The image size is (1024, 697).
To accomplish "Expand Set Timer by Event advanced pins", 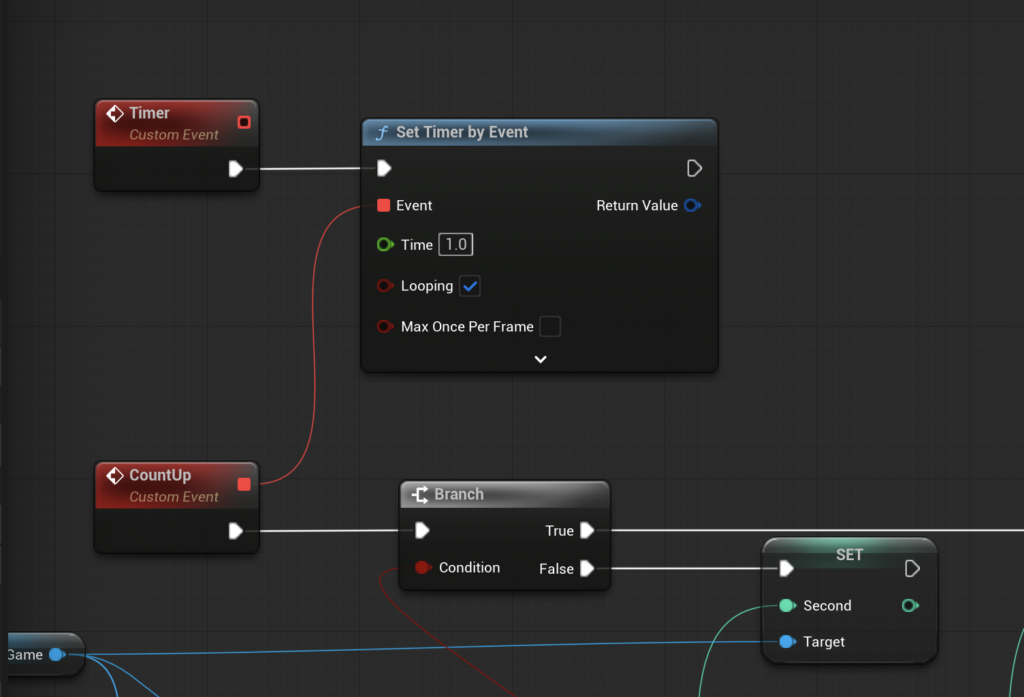I will tap(540, 359).
